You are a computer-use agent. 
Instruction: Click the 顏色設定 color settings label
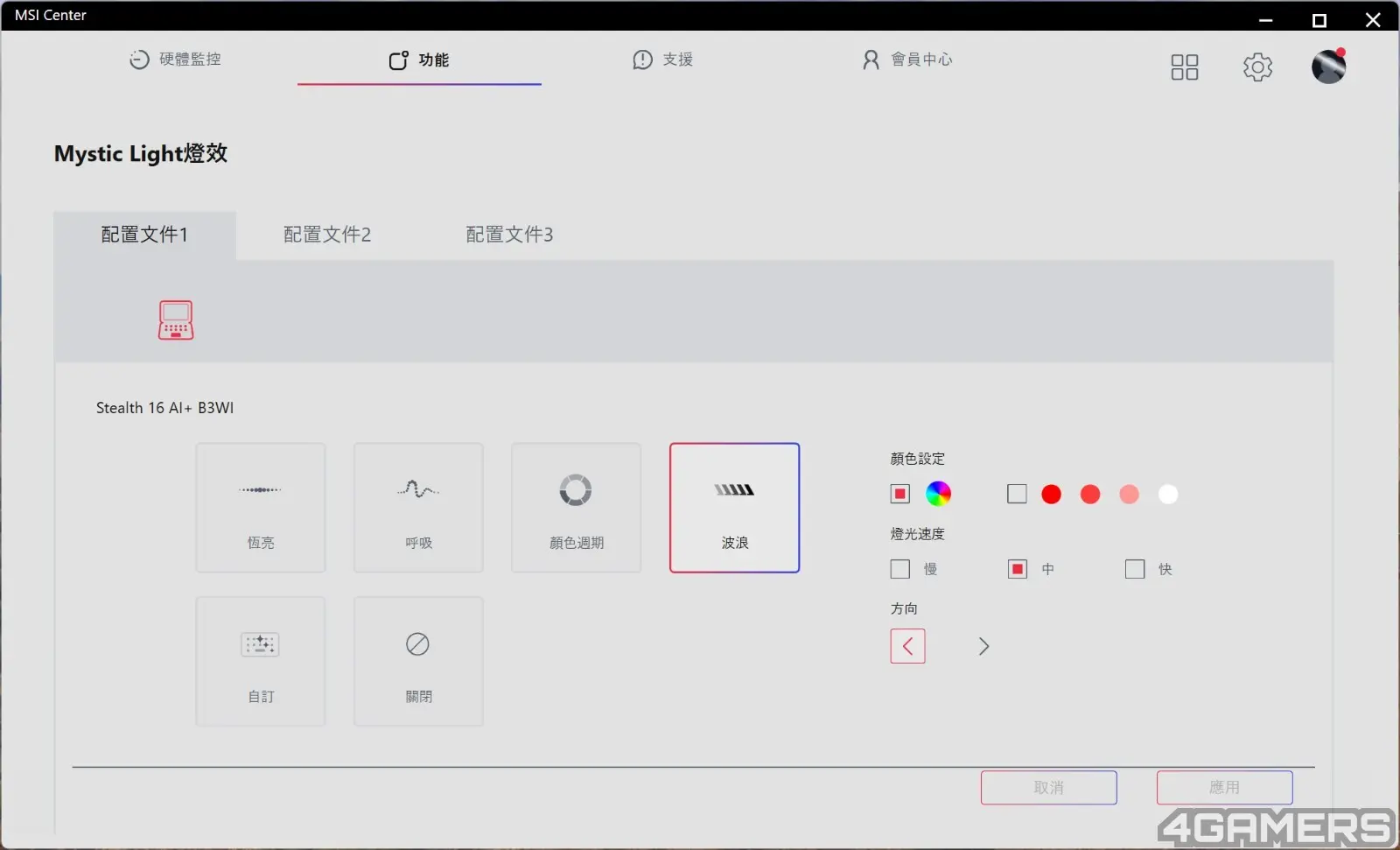(x=918, y=459)
